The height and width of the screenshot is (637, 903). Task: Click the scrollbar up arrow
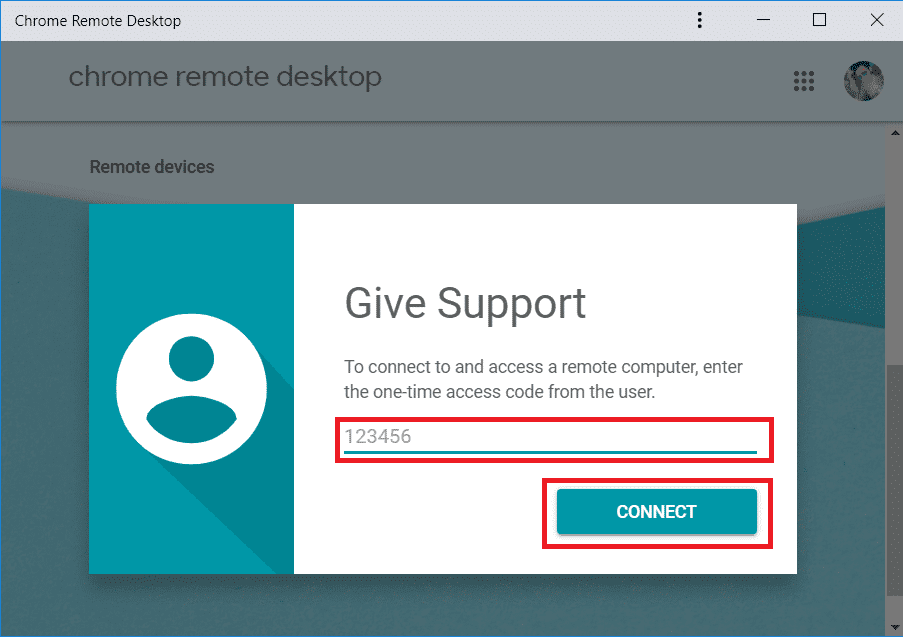894,132
